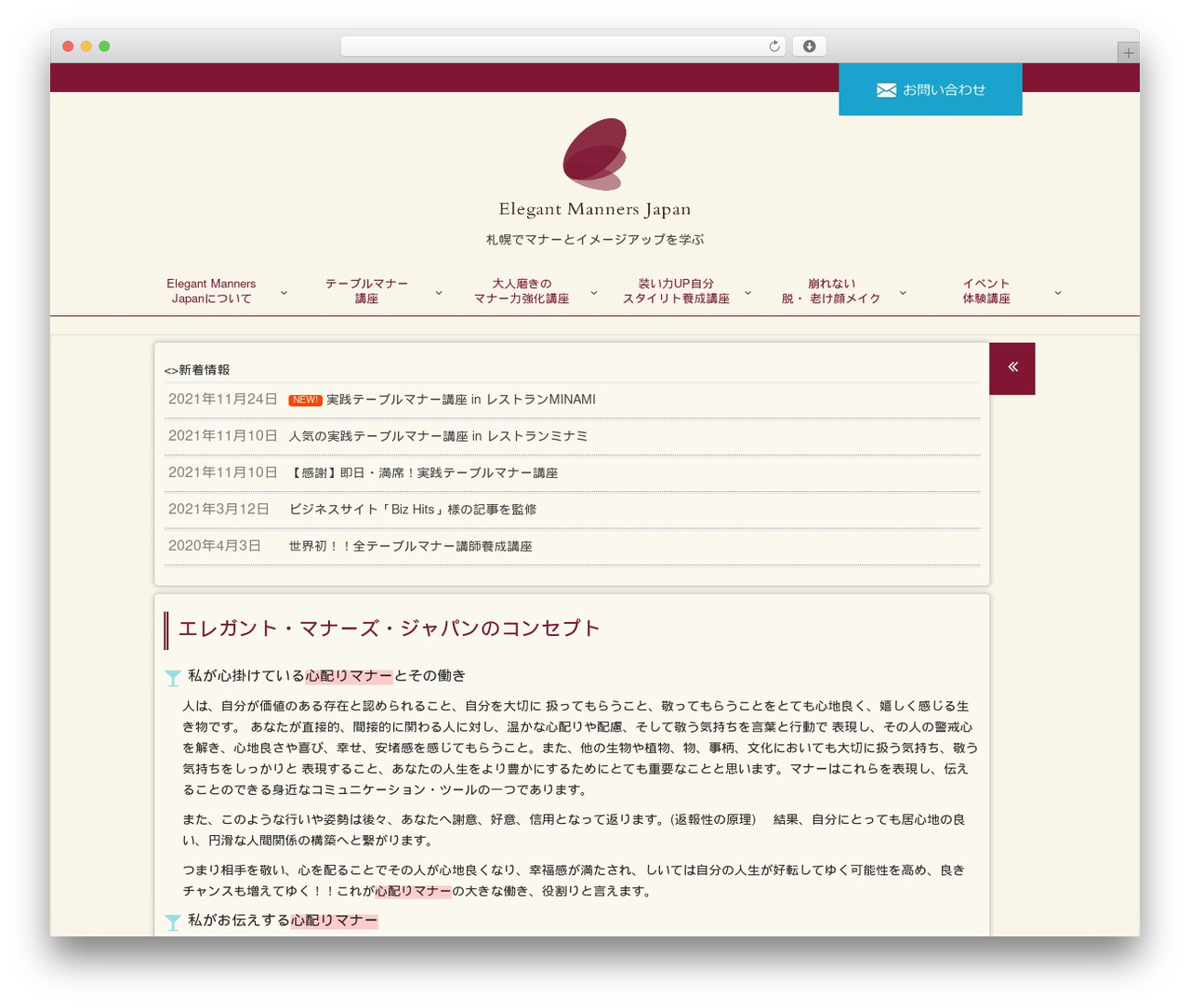Click the first 2021年11月10日 date, beside 人気の実践テーブルマナー講座

[222, 436]
